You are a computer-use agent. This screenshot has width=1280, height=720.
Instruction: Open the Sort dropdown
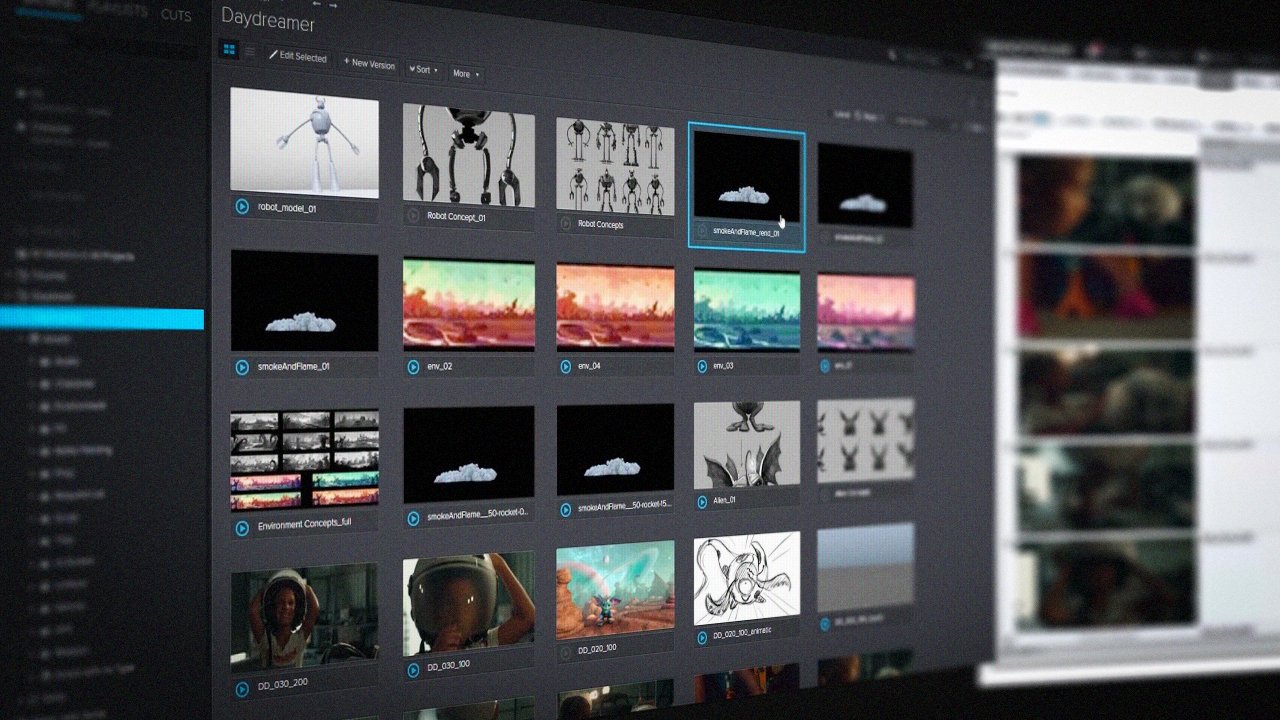click(423, 70)
